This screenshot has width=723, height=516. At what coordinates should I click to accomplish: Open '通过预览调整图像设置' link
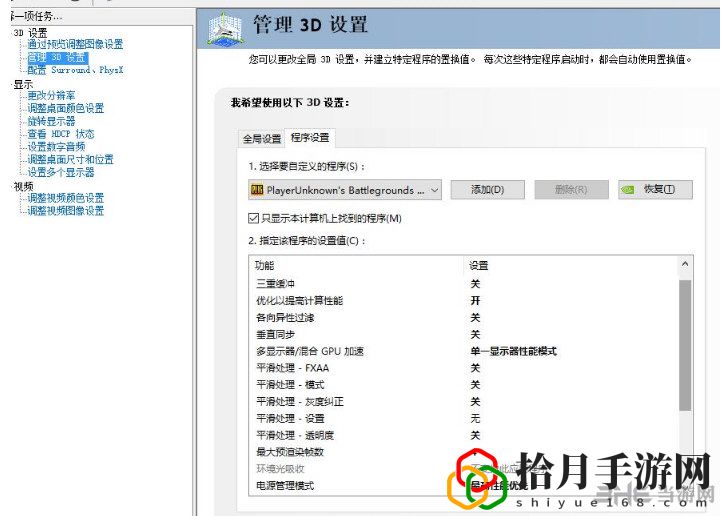tap(75, 44)
